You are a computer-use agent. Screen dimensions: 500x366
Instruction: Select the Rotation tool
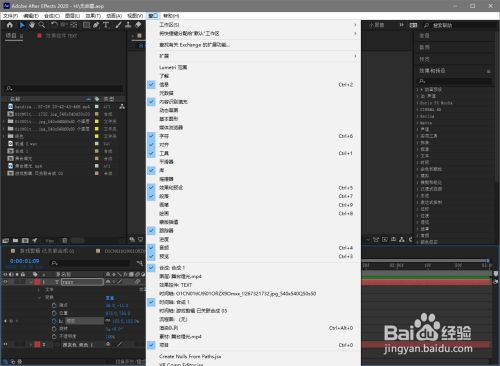54,25
